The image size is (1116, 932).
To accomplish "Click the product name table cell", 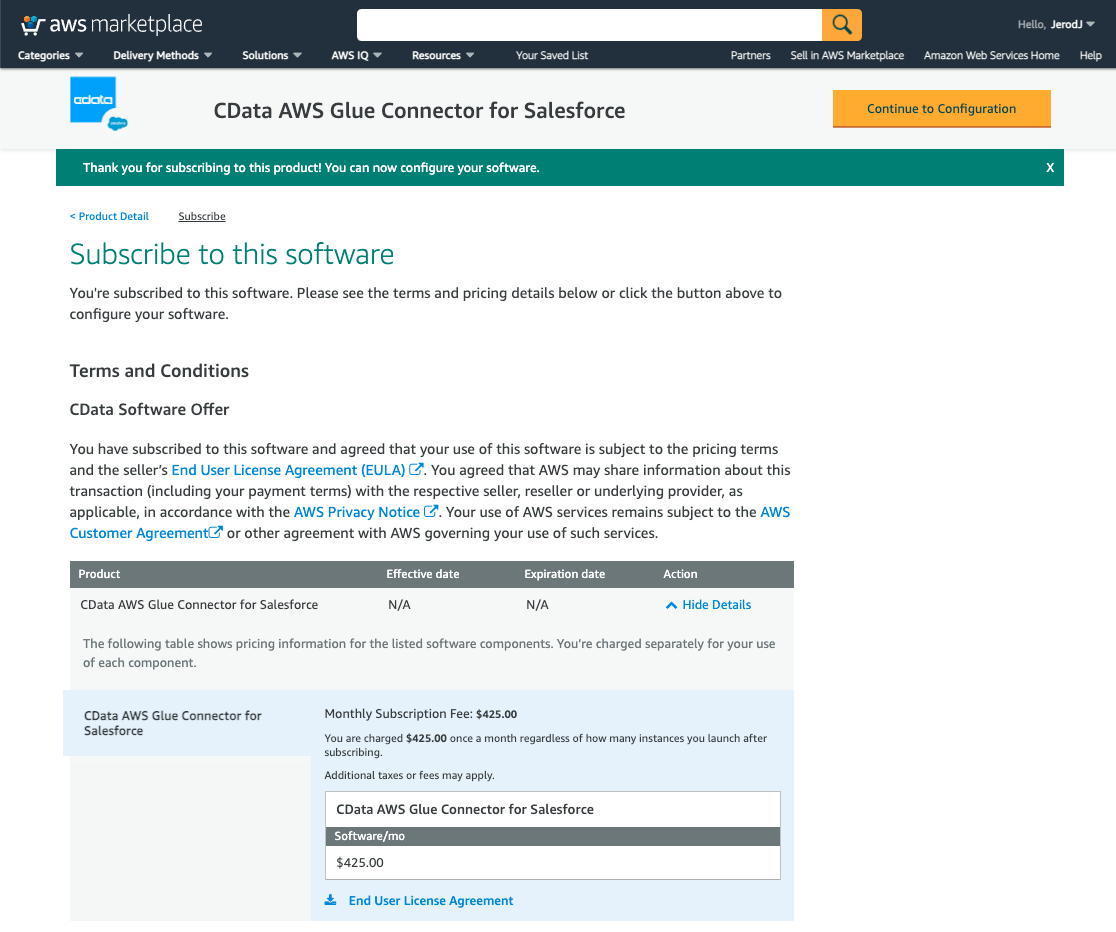I will (x=199, y=604).
